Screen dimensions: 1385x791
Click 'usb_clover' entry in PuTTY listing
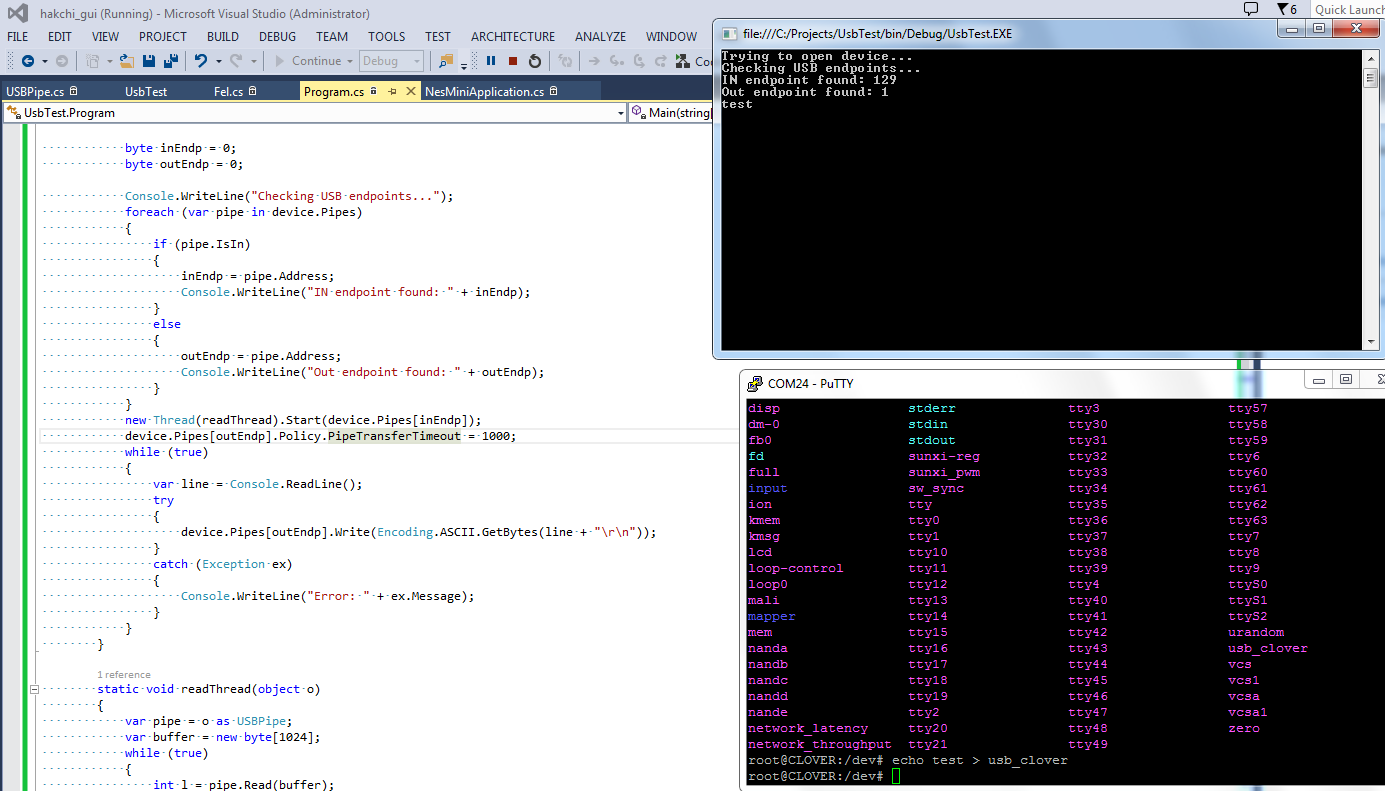(x=1268, y=648)
